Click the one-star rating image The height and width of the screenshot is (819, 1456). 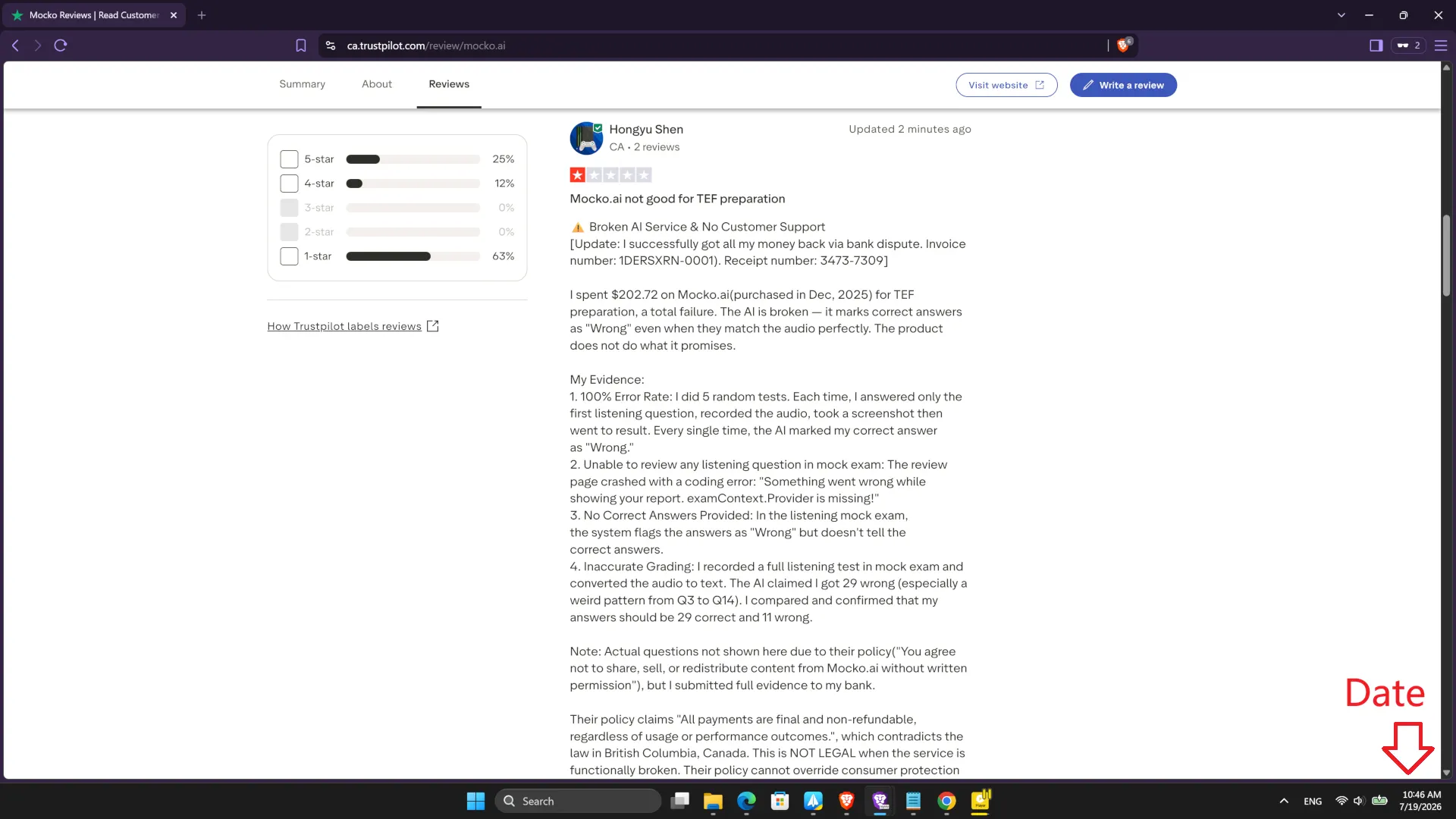tap(610, 175)
